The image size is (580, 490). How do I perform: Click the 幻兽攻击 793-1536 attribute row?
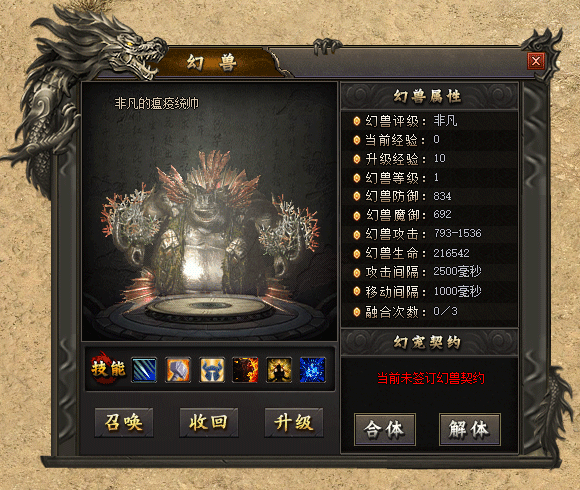(x=429, y=234)
